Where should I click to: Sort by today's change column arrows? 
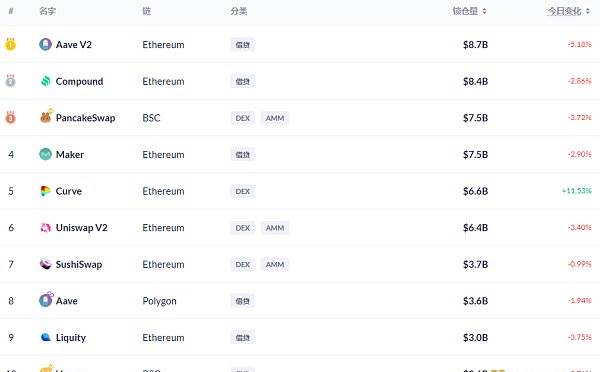click(588, 11)
